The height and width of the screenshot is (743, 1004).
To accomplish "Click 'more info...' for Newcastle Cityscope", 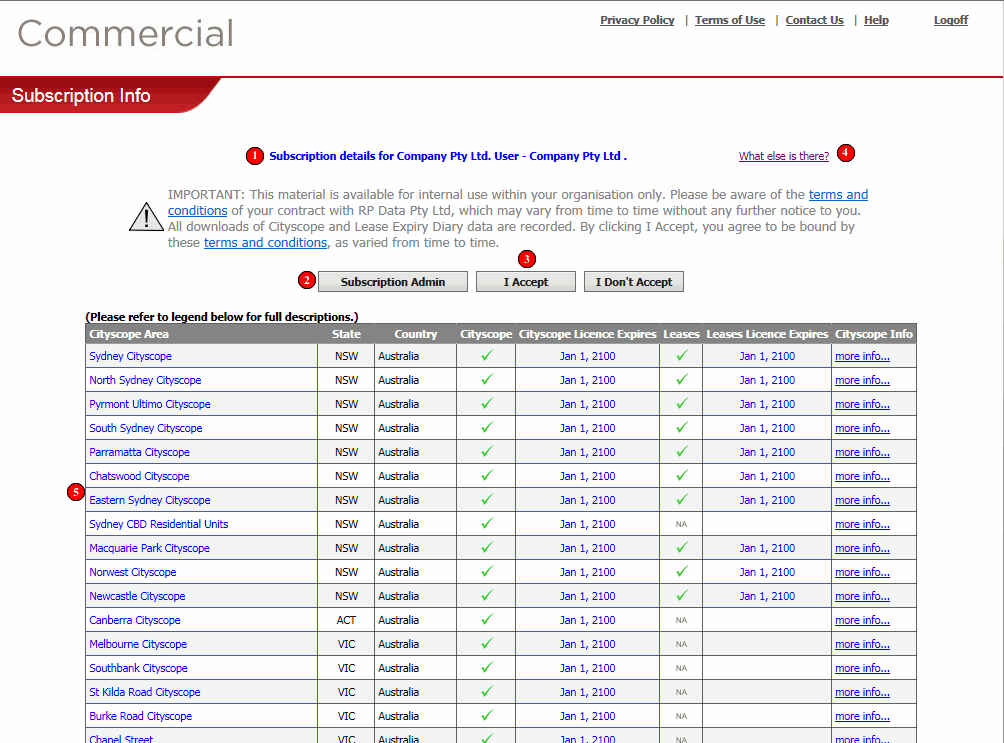I will click(x=862, y=596).
